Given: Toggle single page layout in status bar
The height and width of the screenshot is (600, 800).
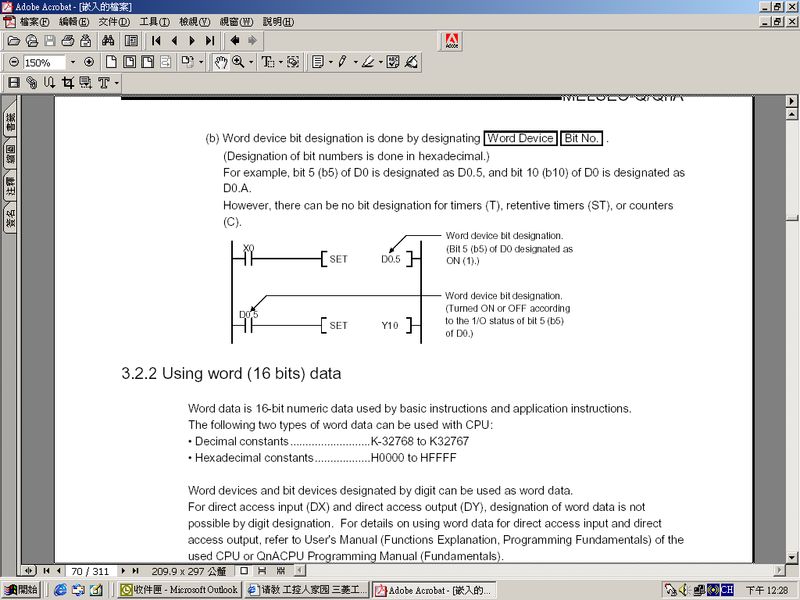Looking at the screenshot, I should point(244,570).
